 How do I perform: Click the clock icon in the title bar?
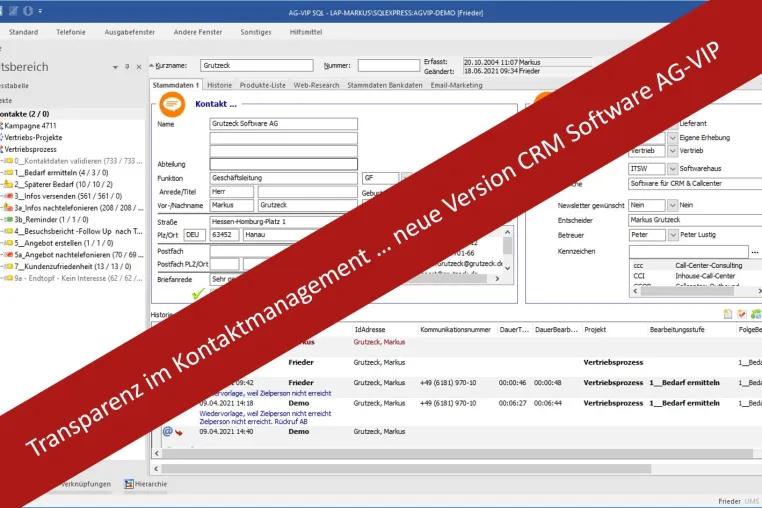point(28,11)
